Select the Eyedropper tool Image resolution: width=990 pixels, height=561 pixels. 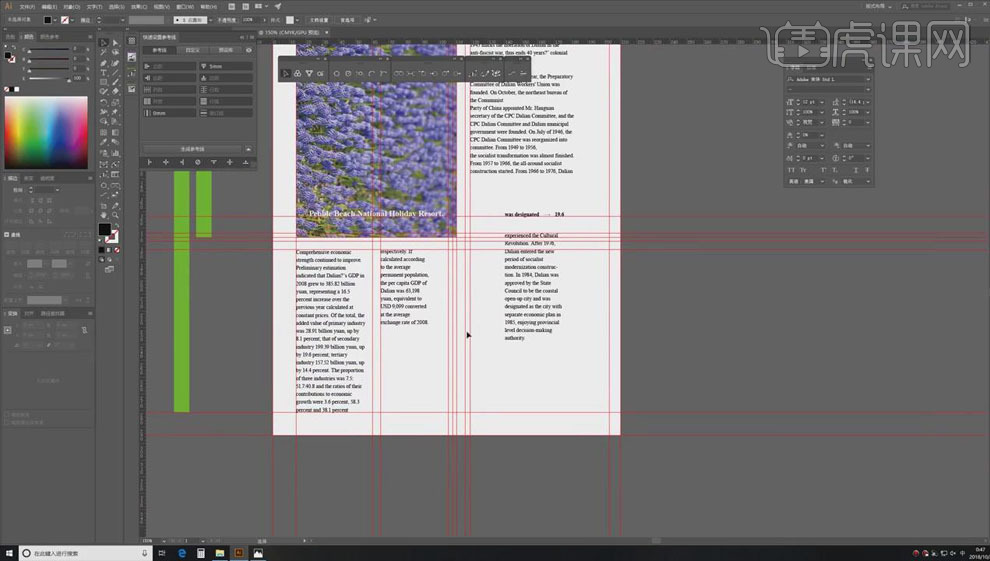pos(104,143)
